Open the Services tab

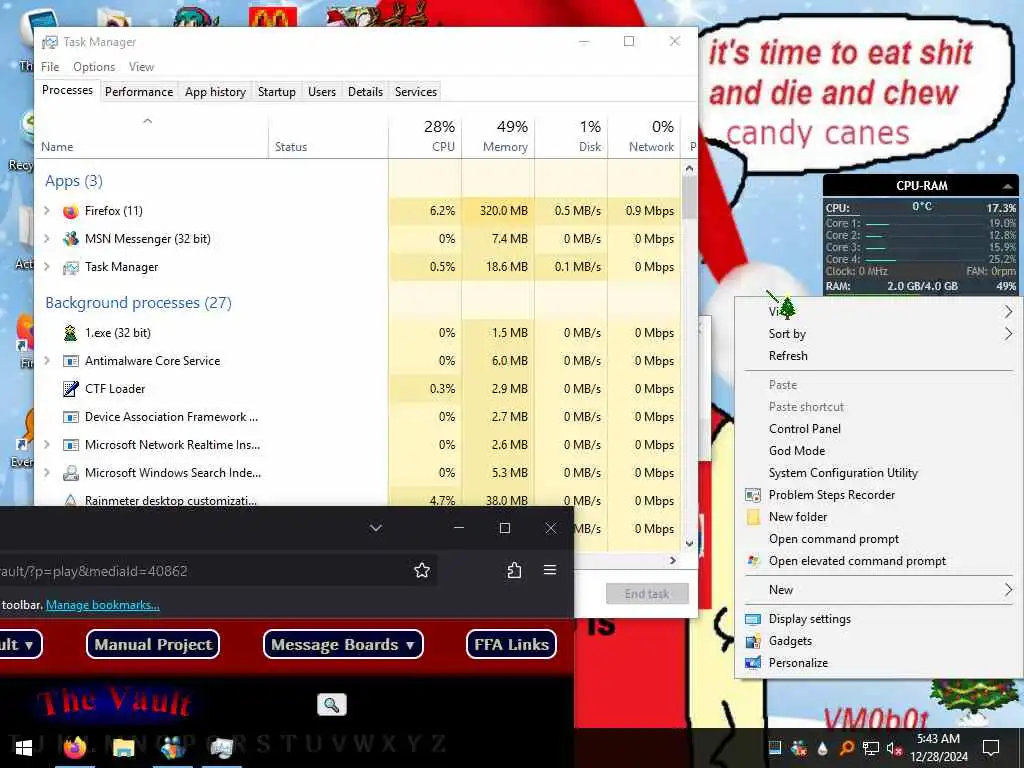coord(416,91)
